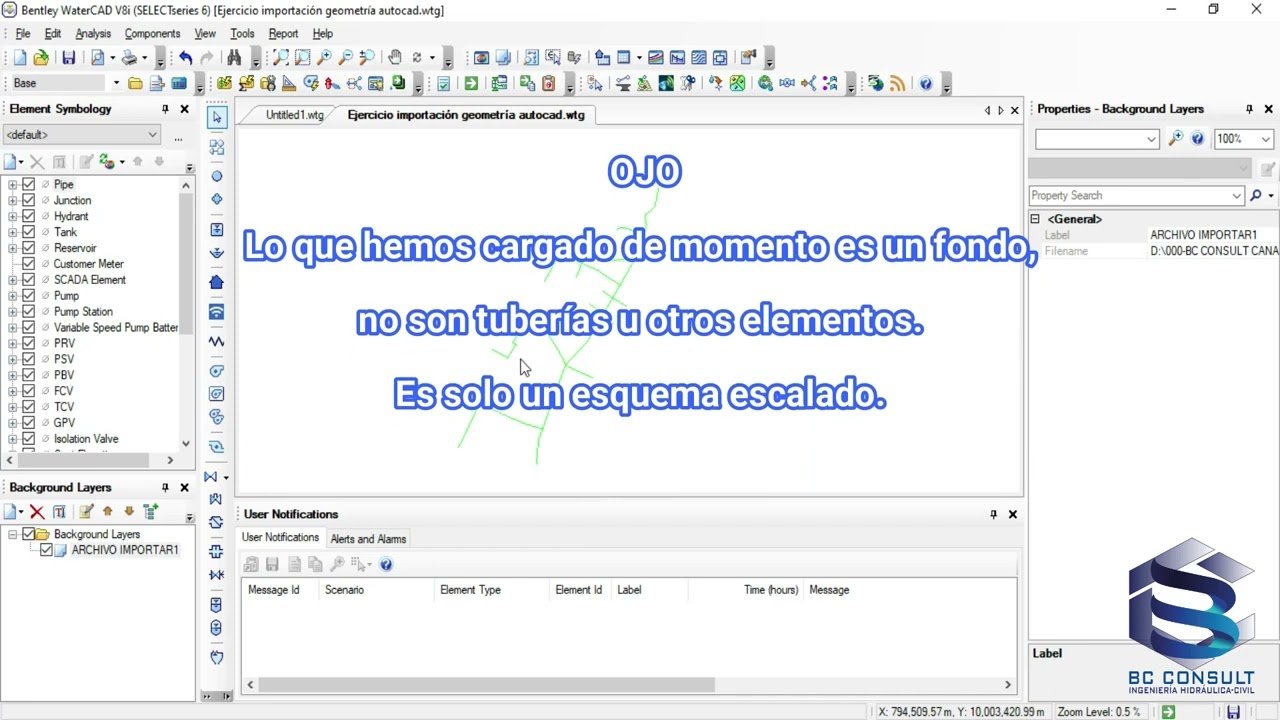The height and width of the screenshot is (720, 1280).
Task: Click the orange RSS feed icon
Action: (x=898, y=84)
